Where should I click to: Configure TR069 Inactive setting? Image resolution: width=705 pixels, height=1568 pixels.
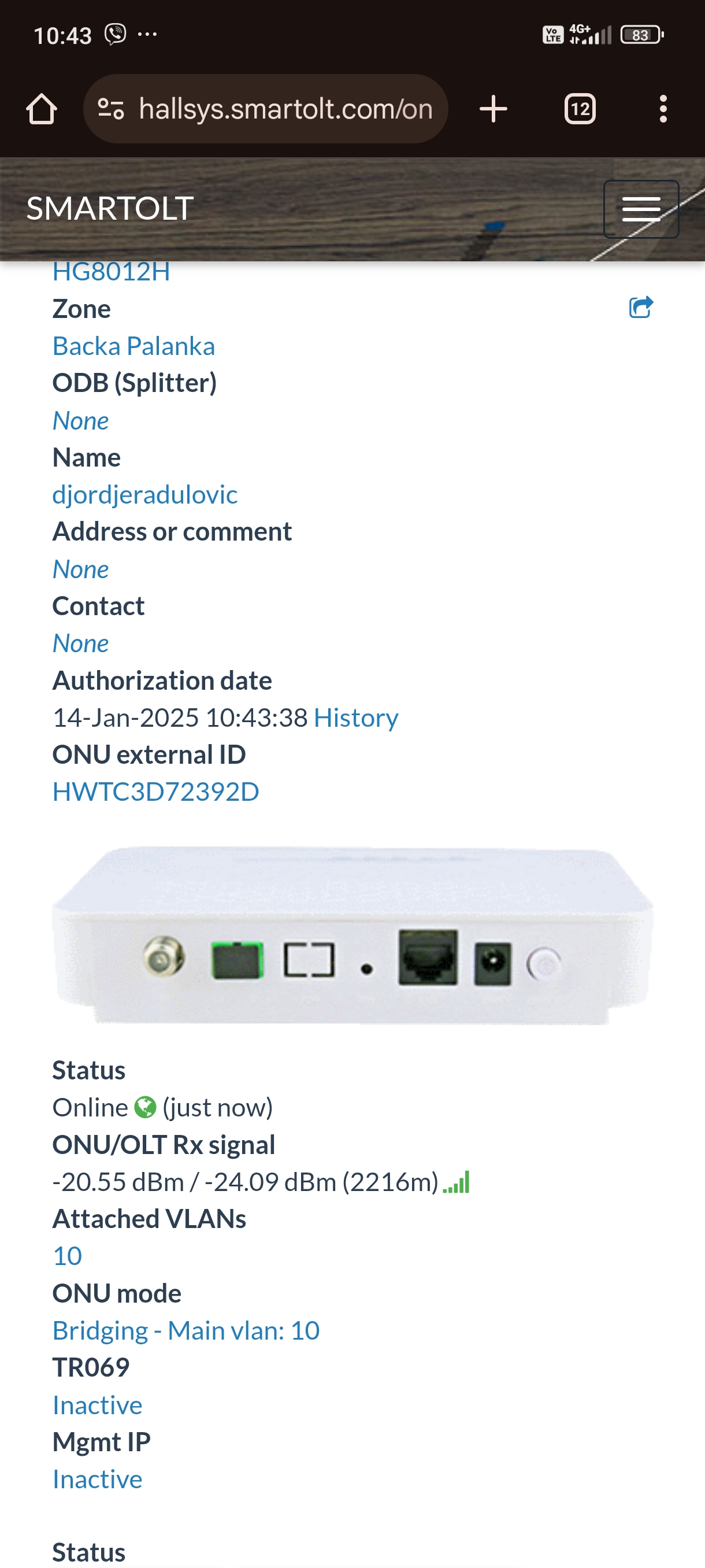tap(97, 1404)
